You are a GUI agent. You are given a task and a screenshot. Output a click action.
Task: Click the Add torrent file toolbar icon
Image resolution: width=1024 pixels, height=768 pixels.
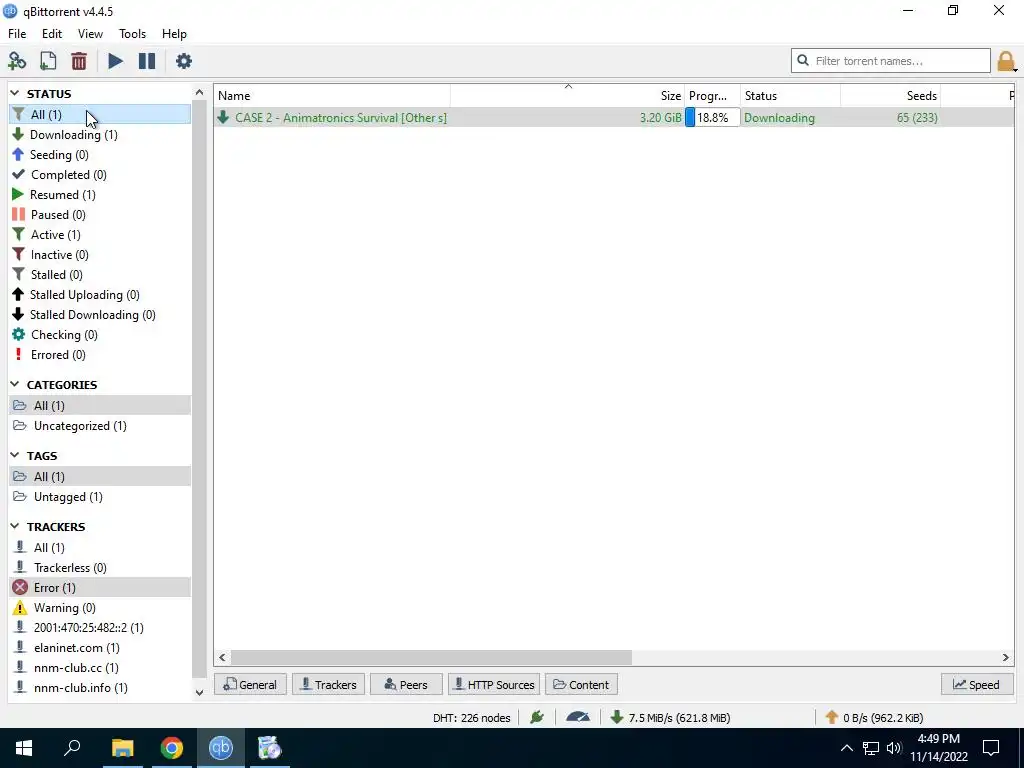(48, 61)
